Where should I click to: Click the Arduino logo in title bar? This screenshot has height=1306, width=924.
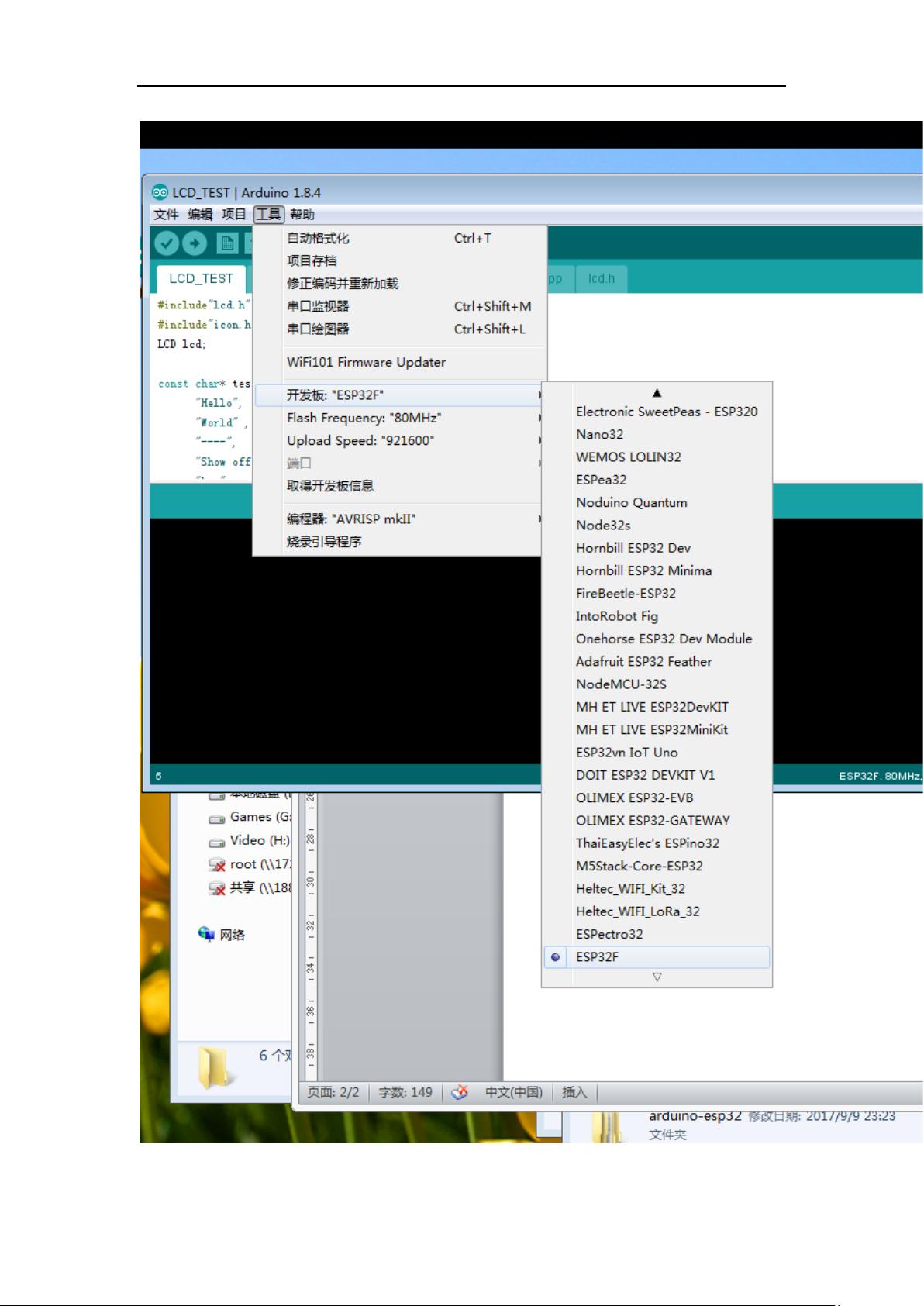click(160, 192)
